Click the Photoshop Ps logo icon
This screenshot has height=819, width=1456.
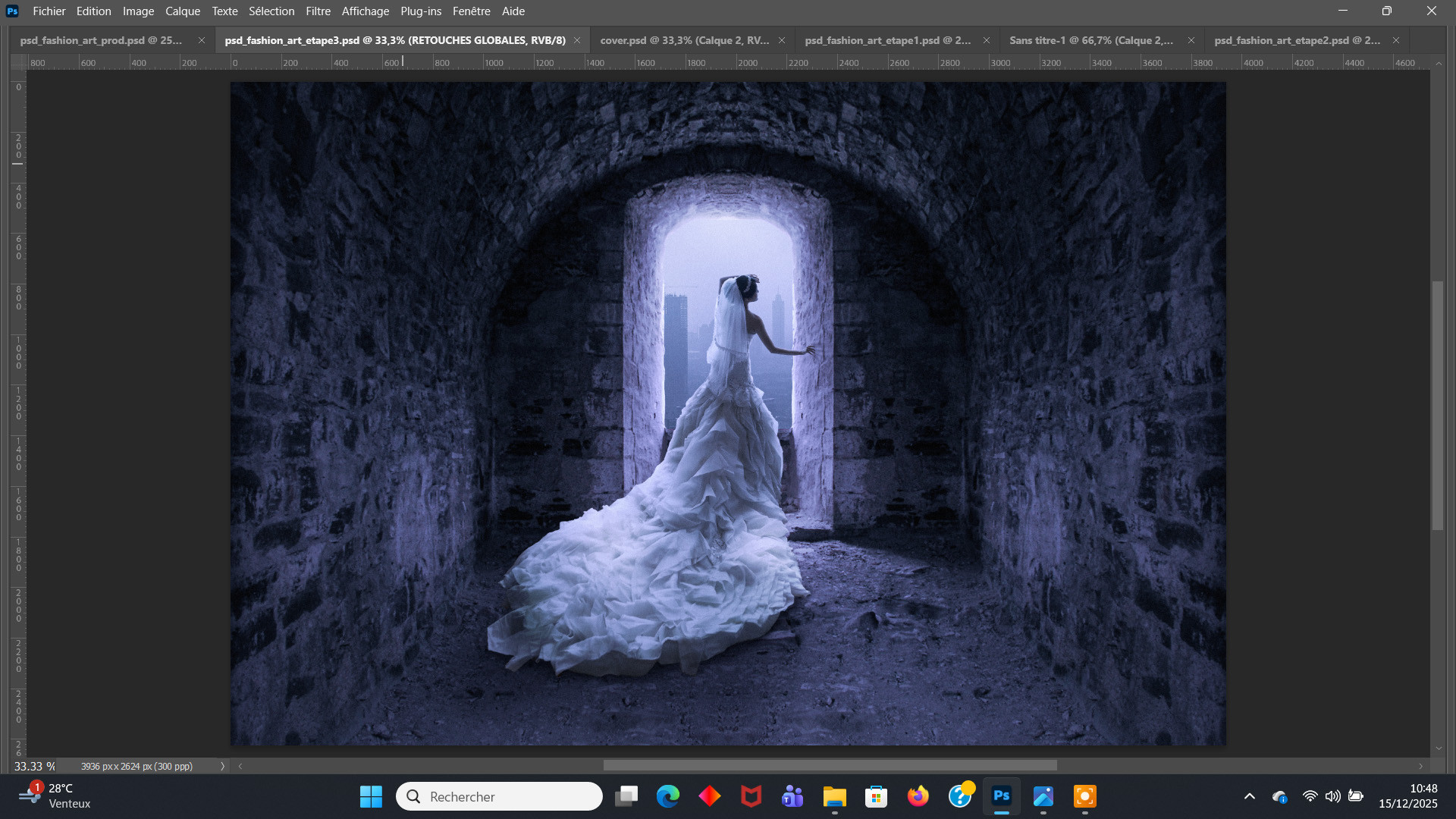coord(12,11)
